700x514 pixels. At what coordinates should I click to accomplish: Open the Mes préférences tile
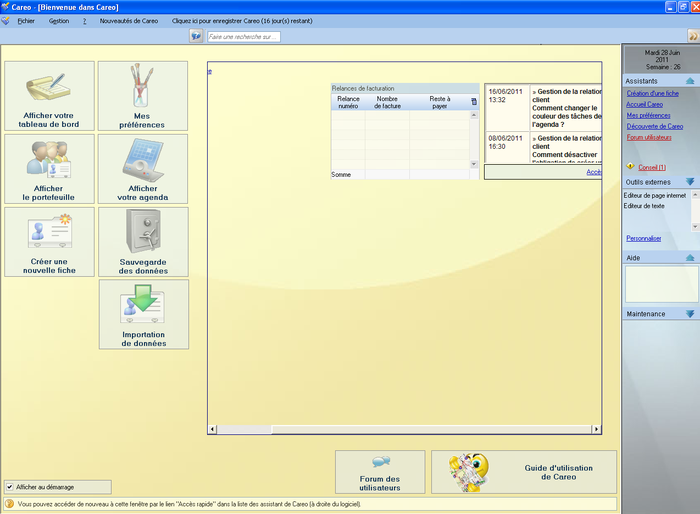(x=143, y=96)
